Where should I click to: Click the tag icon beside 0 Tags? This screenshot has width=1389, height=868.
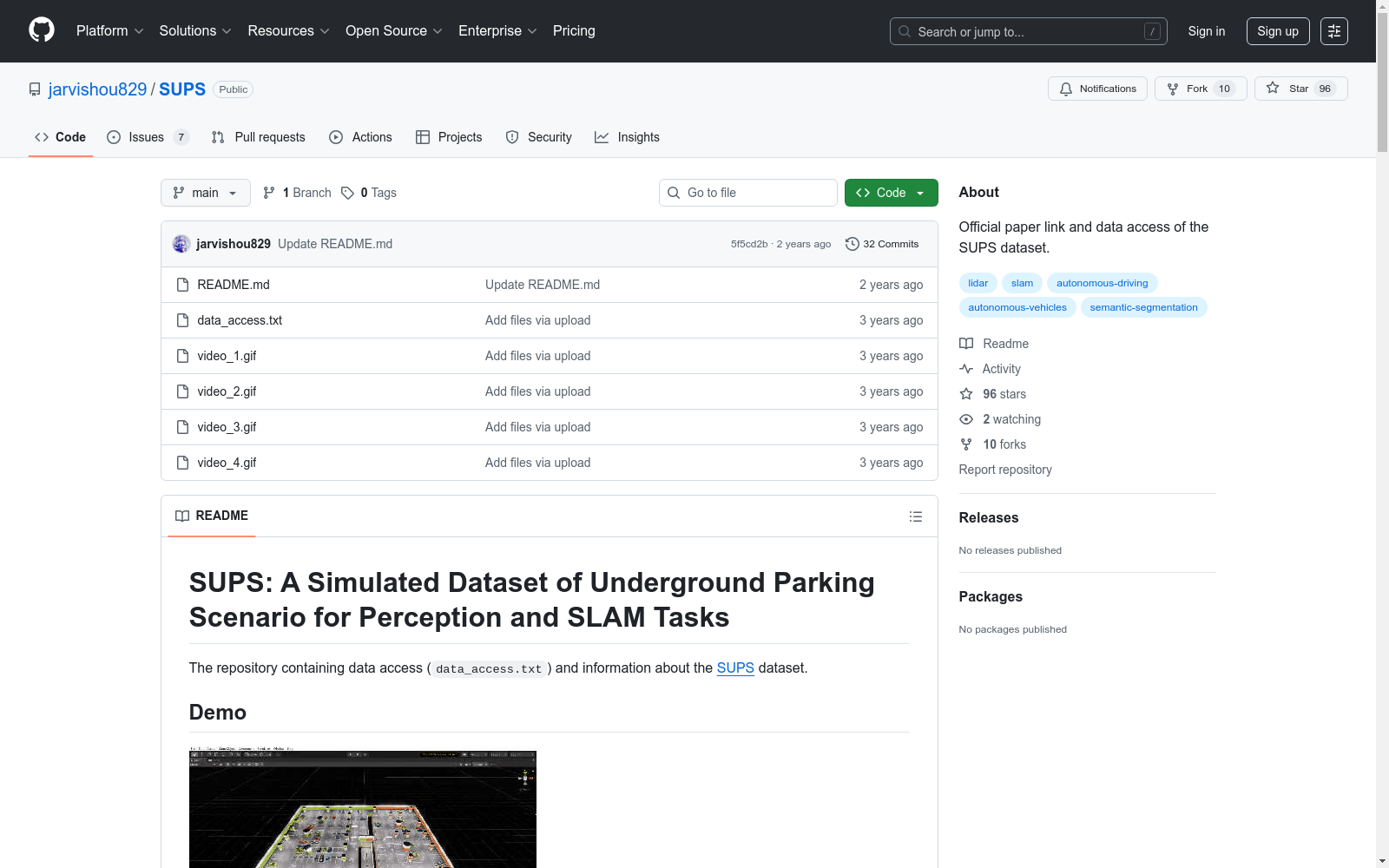[x=347, y=193]
